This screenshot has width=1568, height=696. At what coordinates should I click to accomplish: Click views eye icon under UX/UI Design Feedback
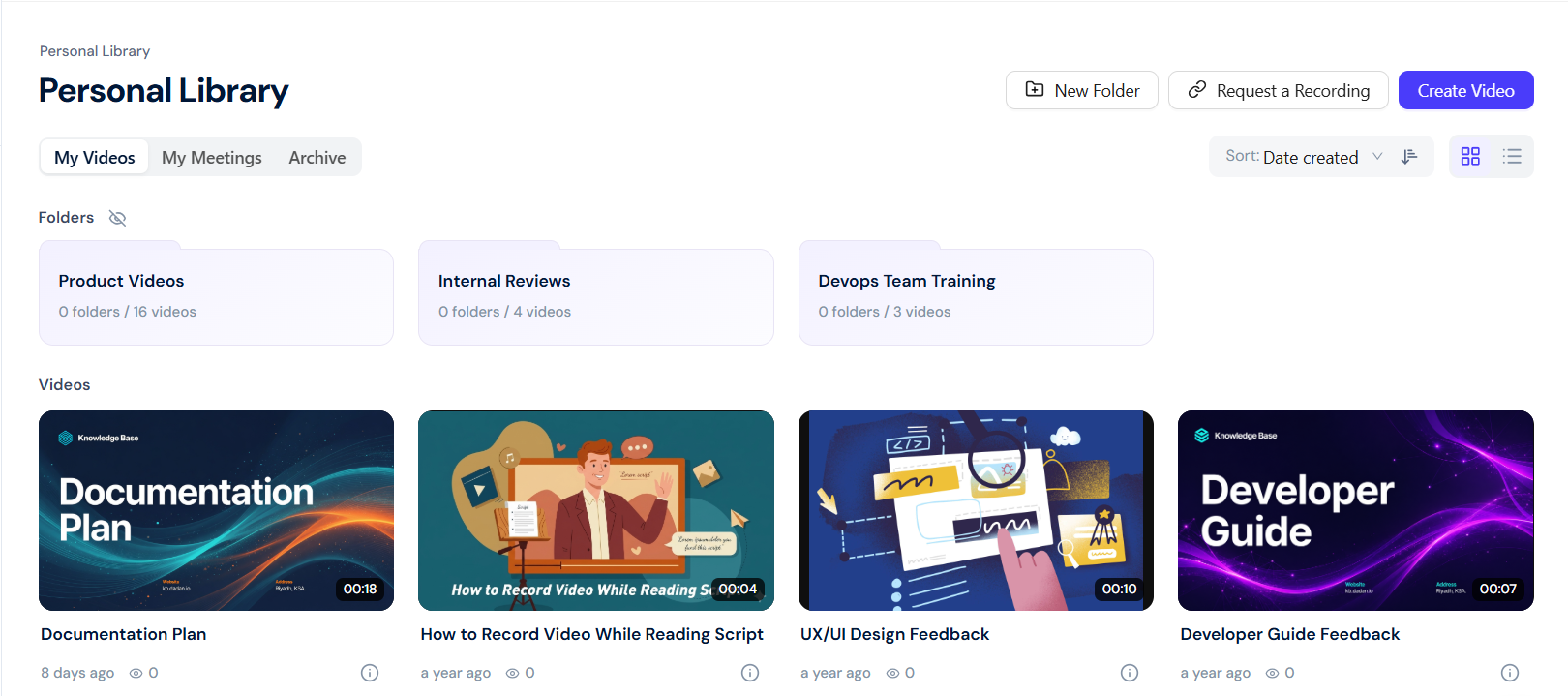pyautogui.click(x=892, y=673)
